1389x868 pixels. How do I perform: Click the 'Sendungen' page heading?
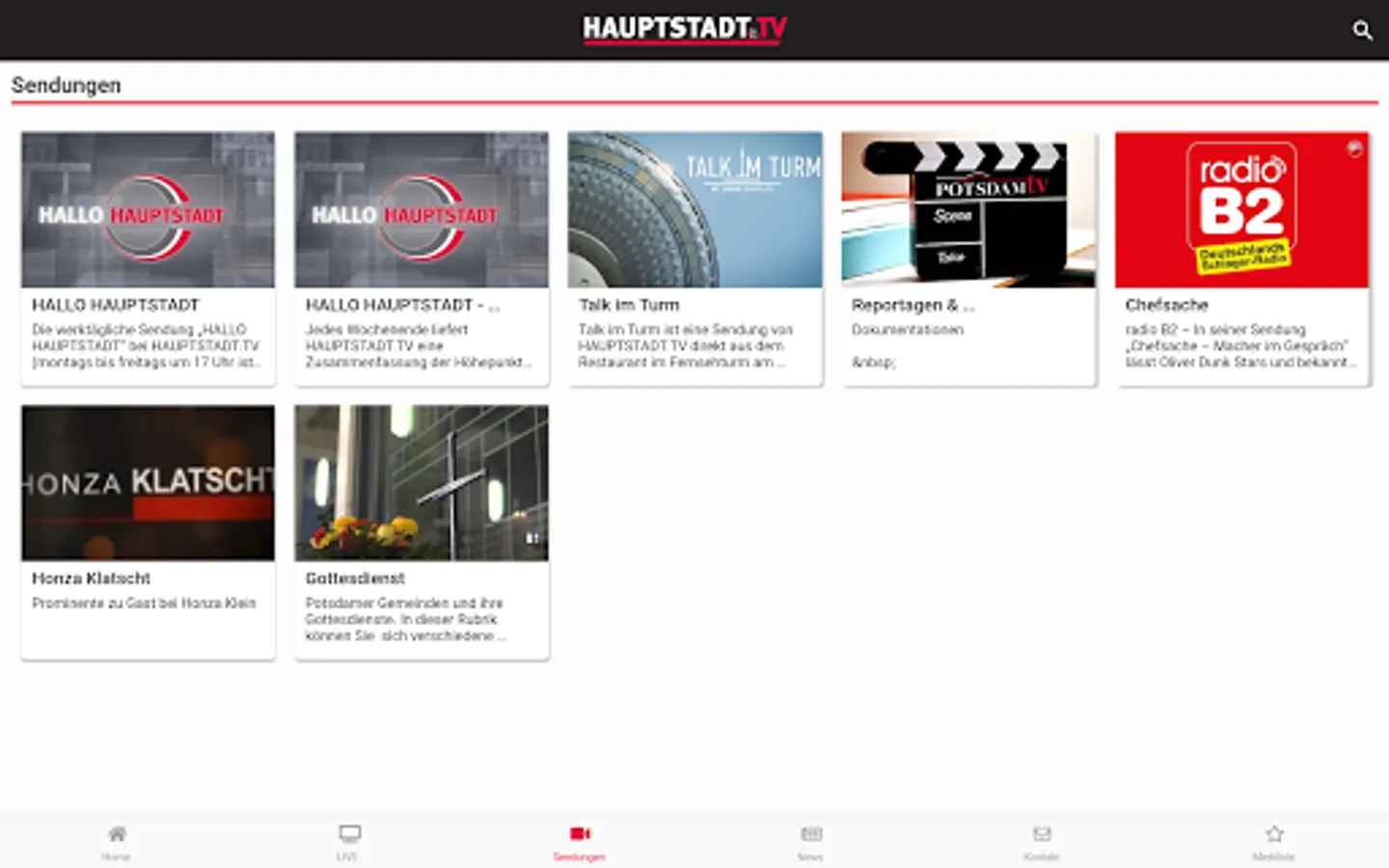[67, 85]
